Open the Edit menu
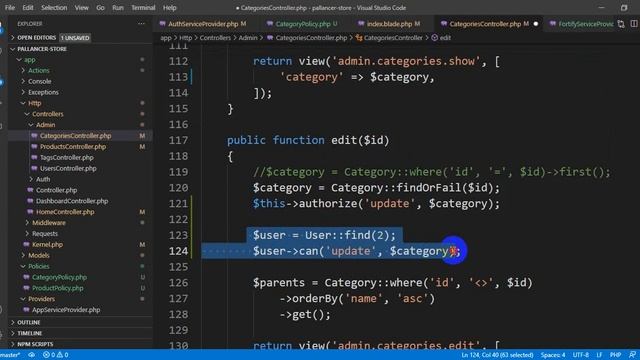 pos(28,8)
